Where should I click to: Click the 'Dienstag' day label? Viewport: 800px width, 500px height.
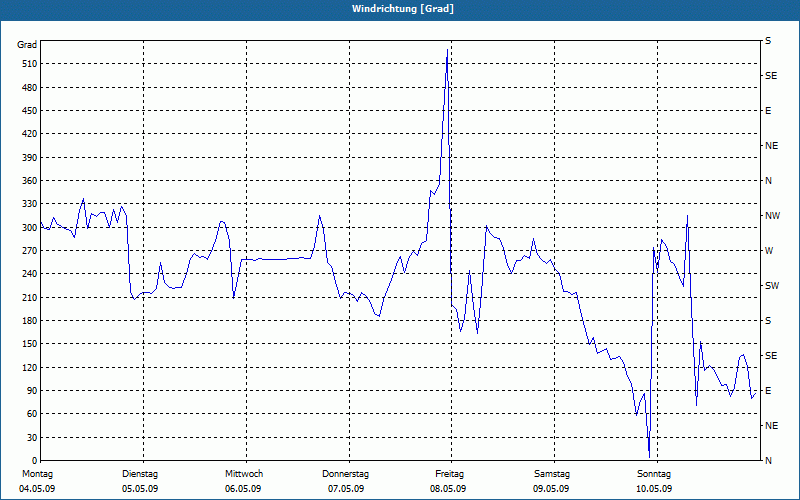(140, 474)
